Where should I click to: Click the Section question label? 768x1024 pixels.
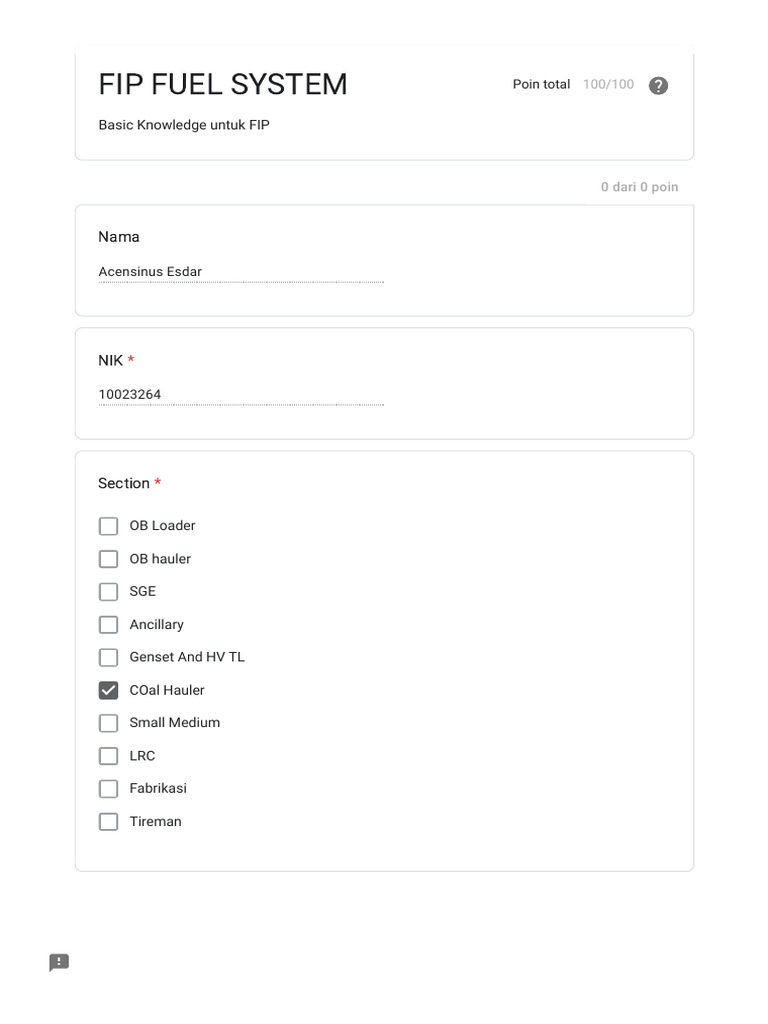124,483
